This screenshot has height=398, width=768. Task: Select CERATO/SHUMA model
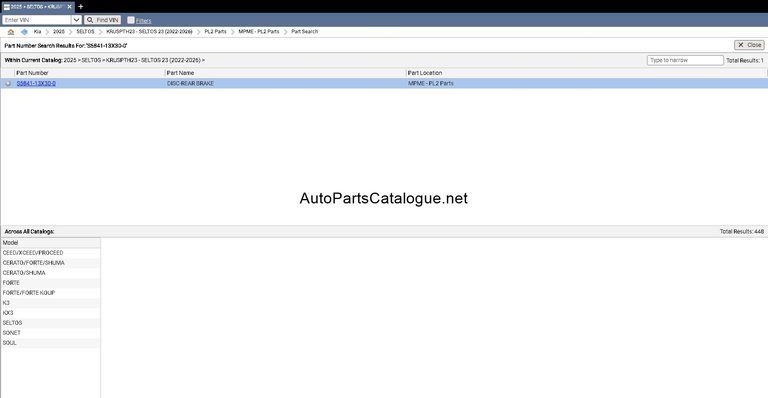50,273
